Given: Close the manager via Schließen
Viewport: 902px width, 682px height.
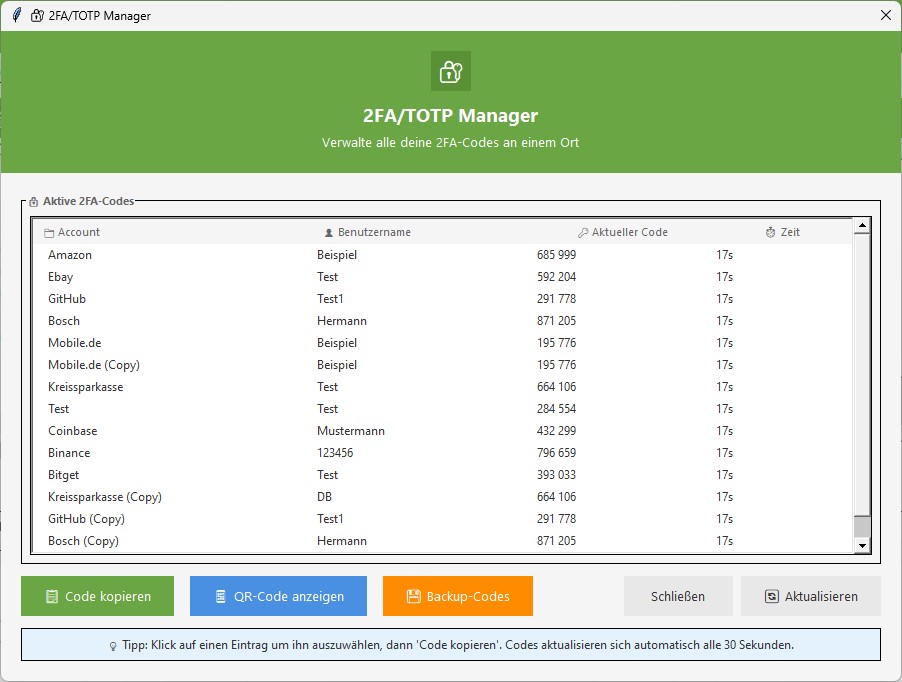Looking at the screenshot, I should pos(678,596).
